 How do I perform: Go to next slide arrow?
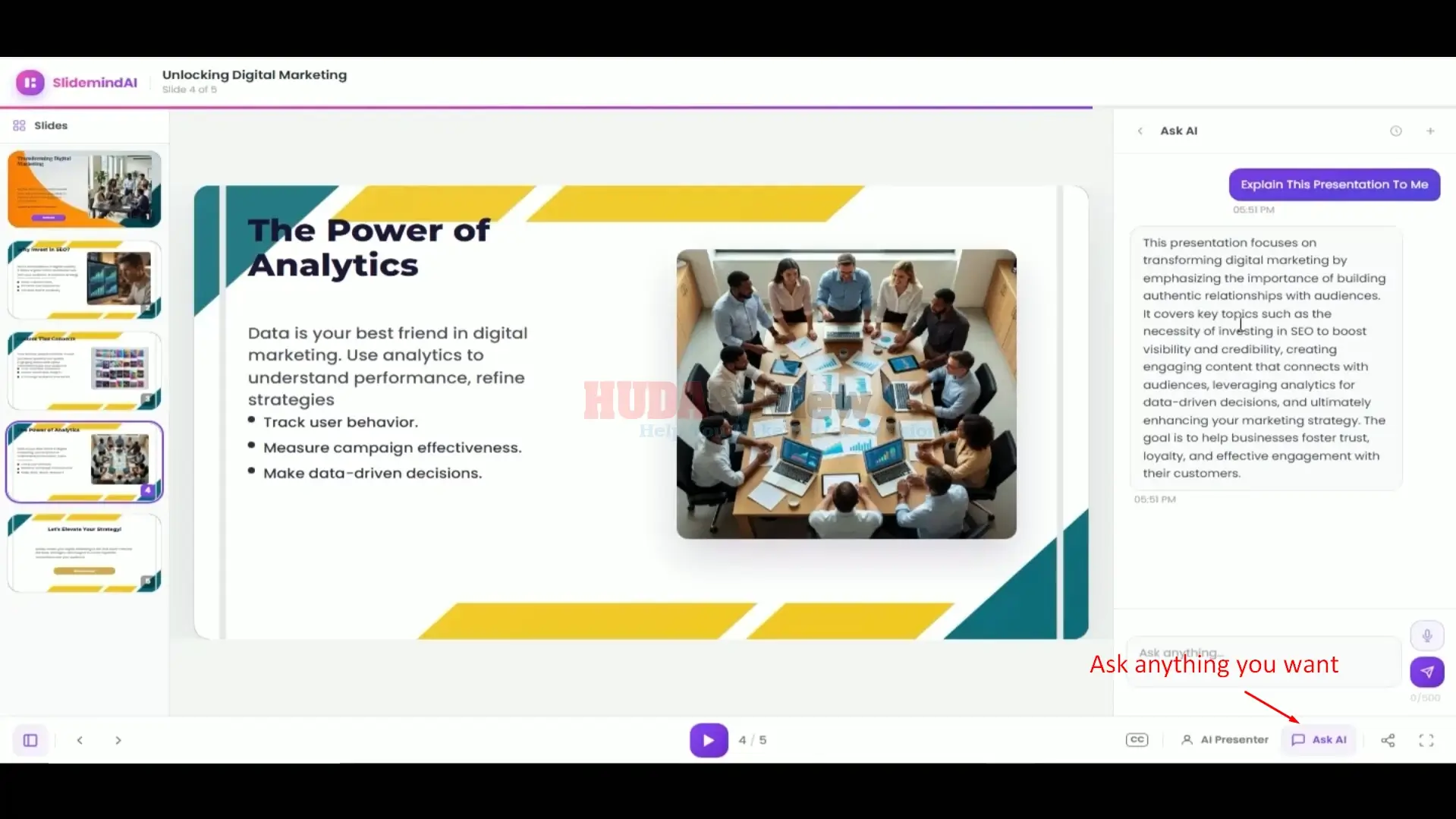tap(118, 740)
